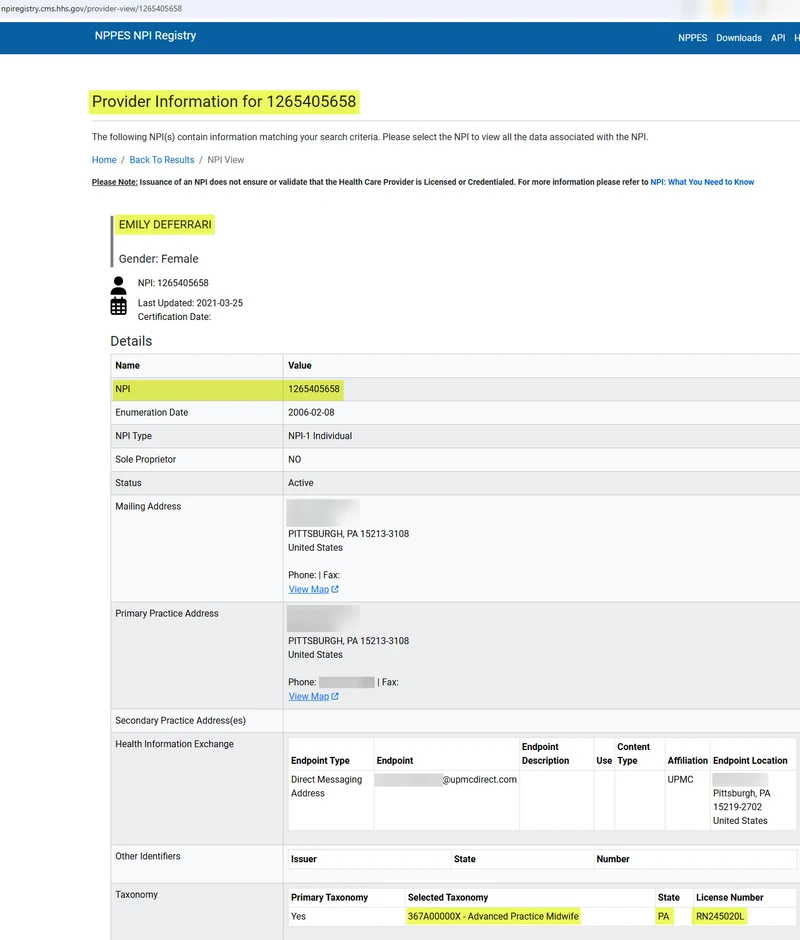Viewport: 800px width, 940px height.
Task: Open the Downloads menu item
Action: tap(738, 38)
